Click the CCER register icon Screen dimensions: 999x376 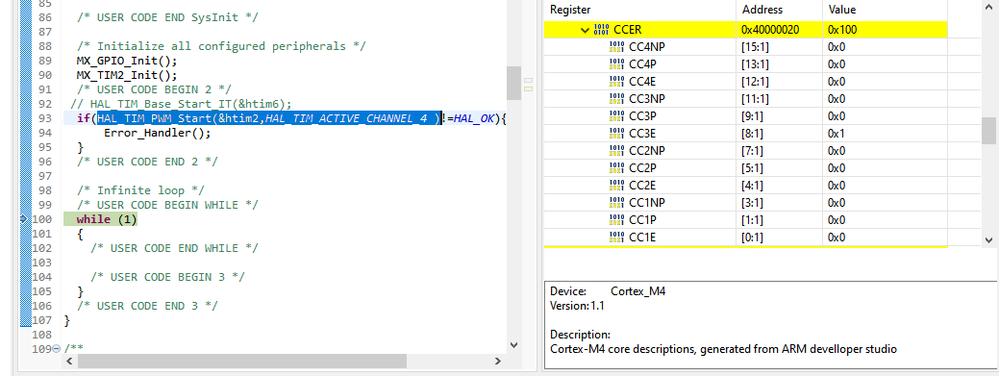[601, 29]
